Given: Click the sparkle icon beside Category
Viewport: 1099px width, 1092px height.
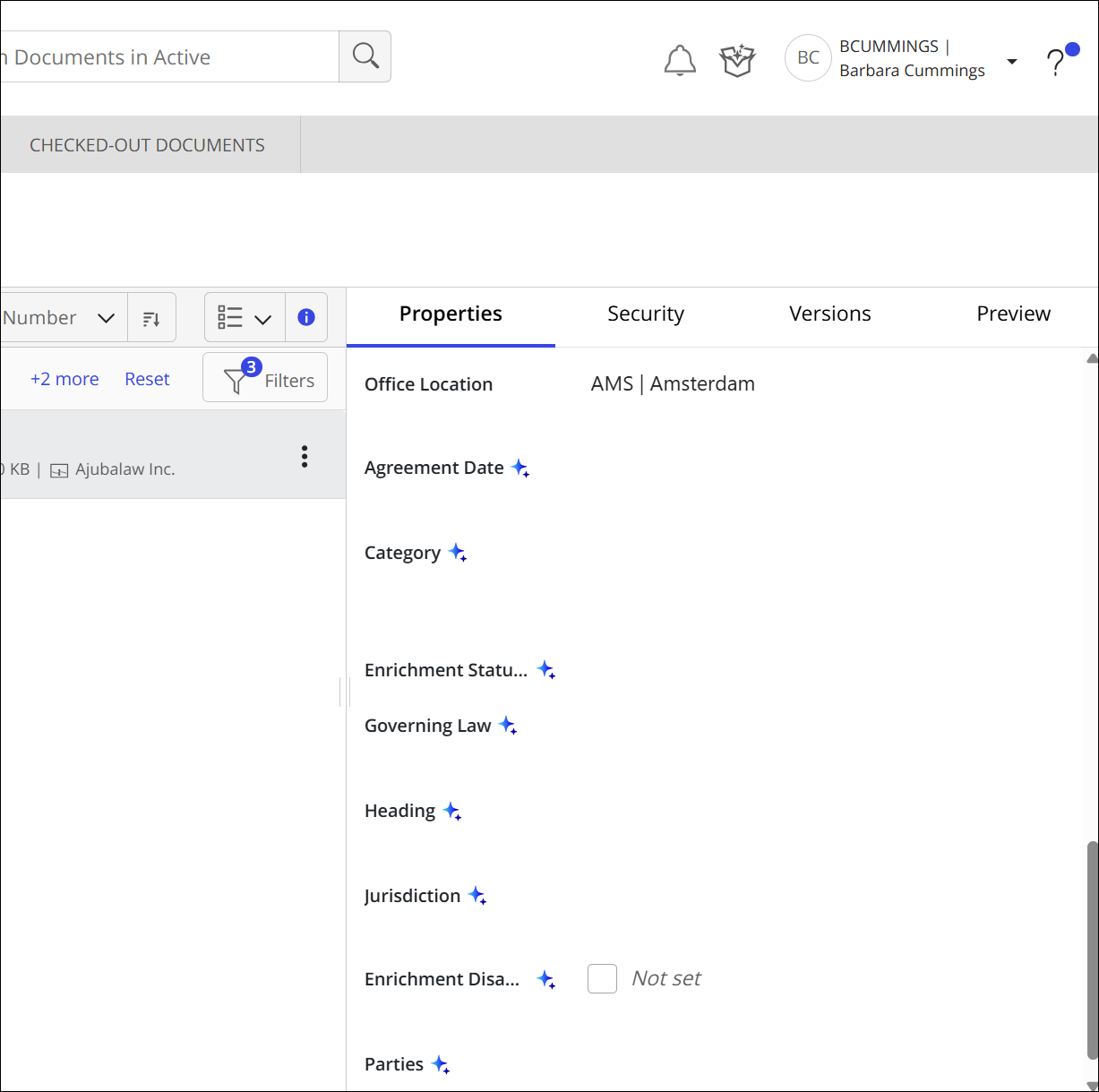Looking at the screenshot, I should [458, 553].
